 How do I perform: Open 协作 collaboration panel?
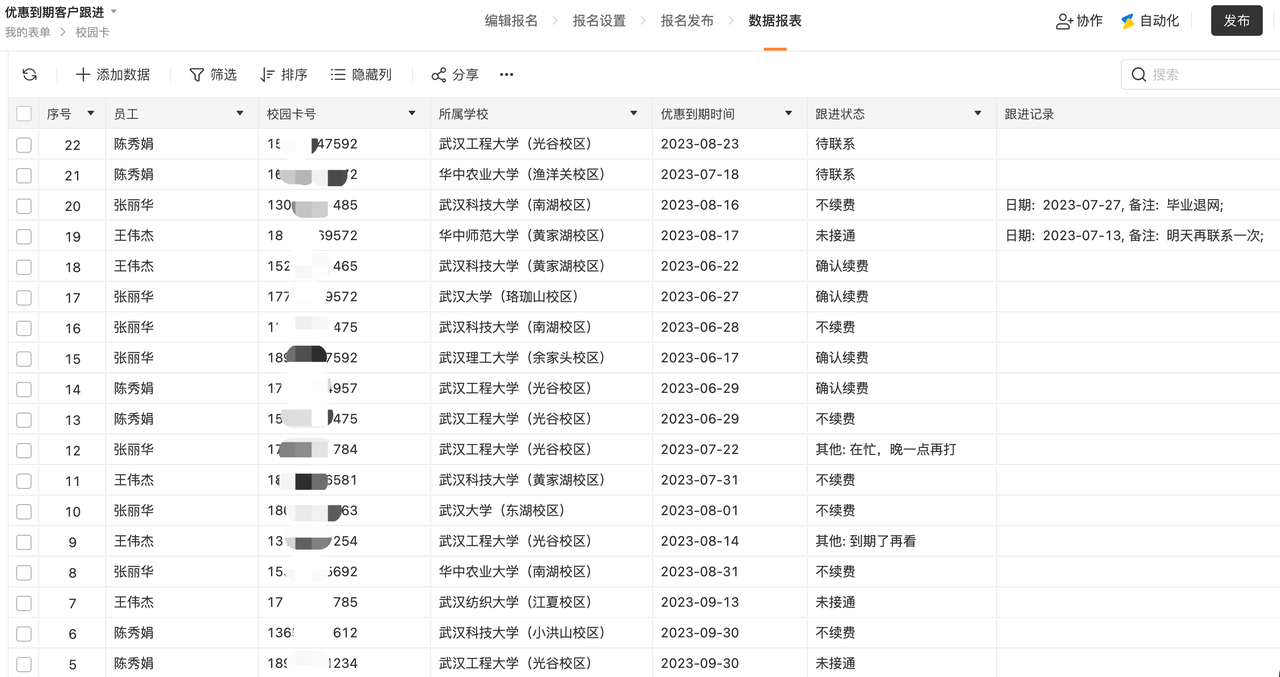pyautogui.click(x=1079, y=21)
